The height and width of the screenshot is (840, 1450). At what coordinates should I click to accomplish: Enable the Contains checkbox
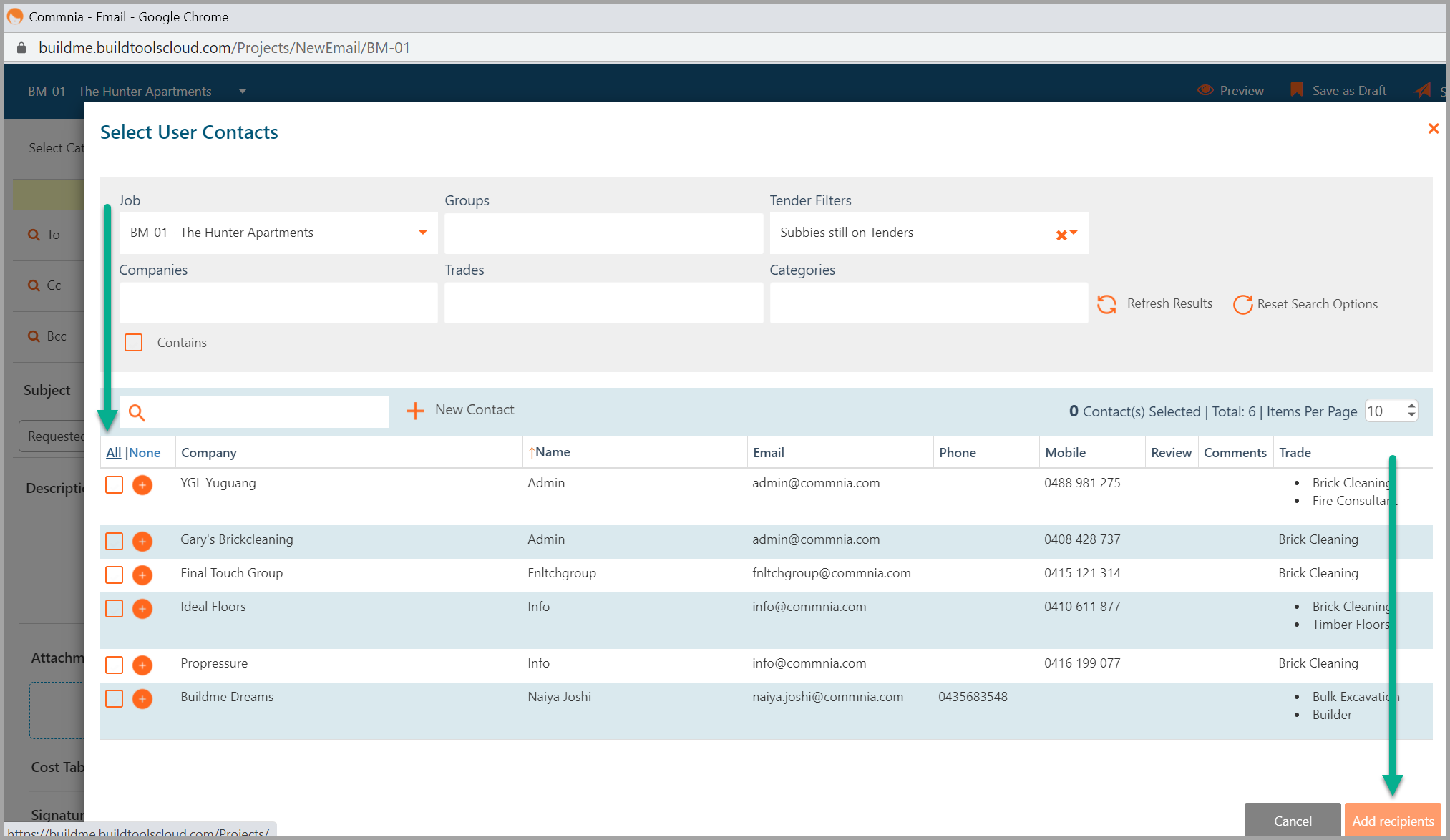(133, 343)
